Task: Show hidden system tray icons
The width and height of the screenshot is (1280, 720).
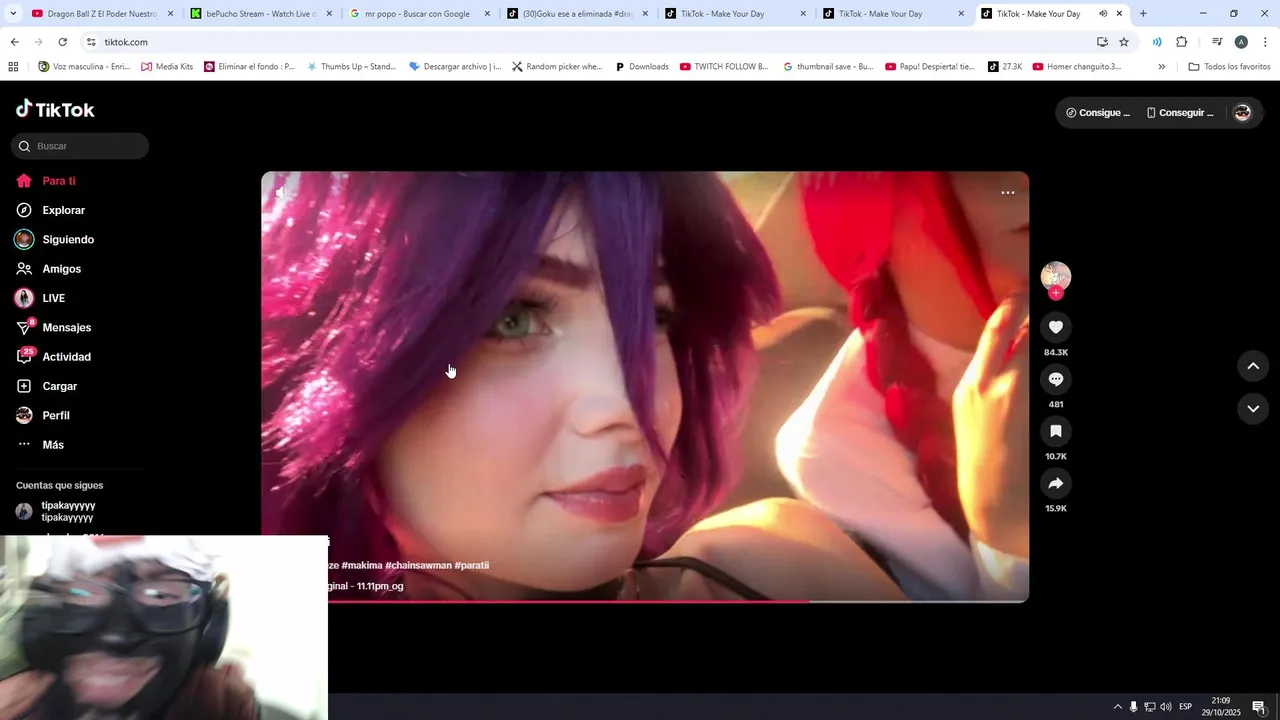Action: point(1117,707)
